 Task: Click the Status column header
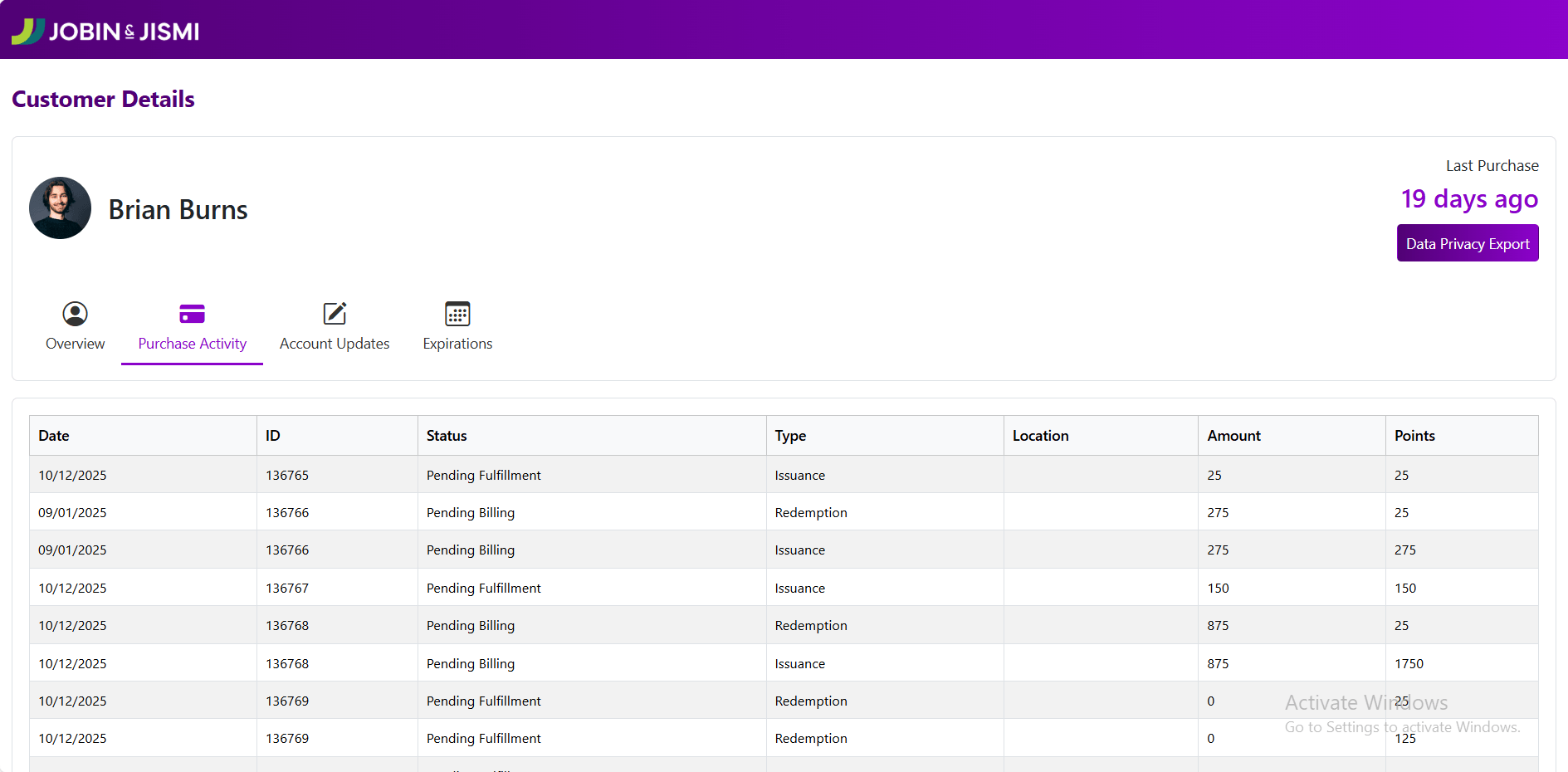(x=447, y=436)
